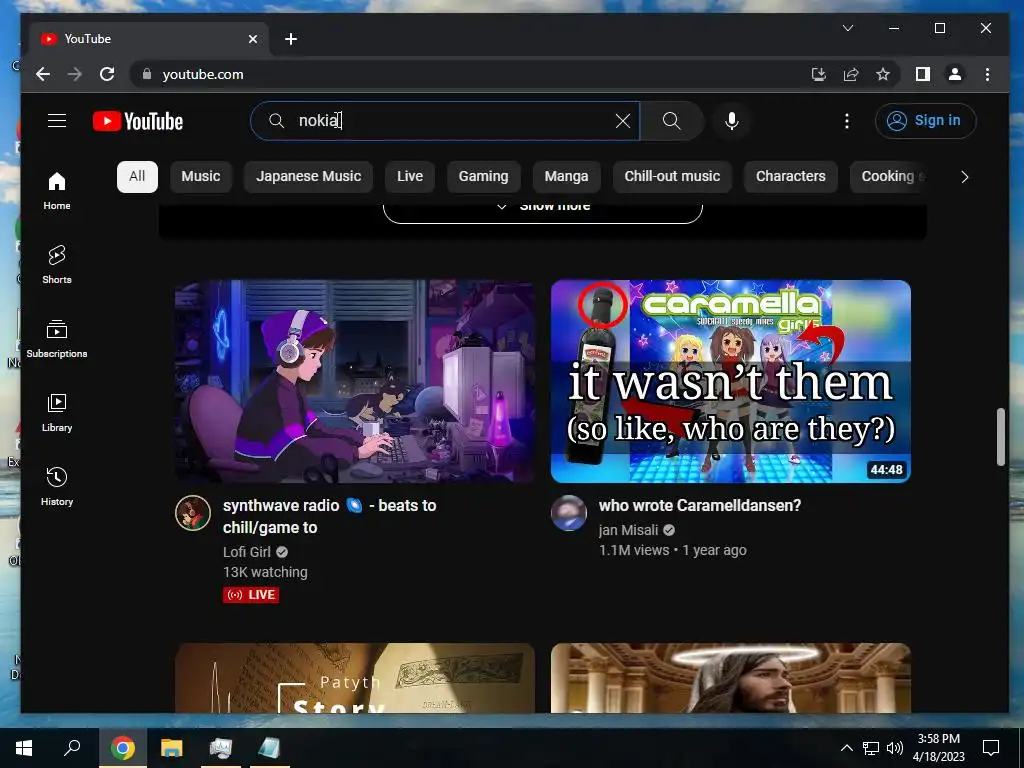Open a new browser tab
This screenshot has width=1024, height=768.
click(x=291, y=39)
